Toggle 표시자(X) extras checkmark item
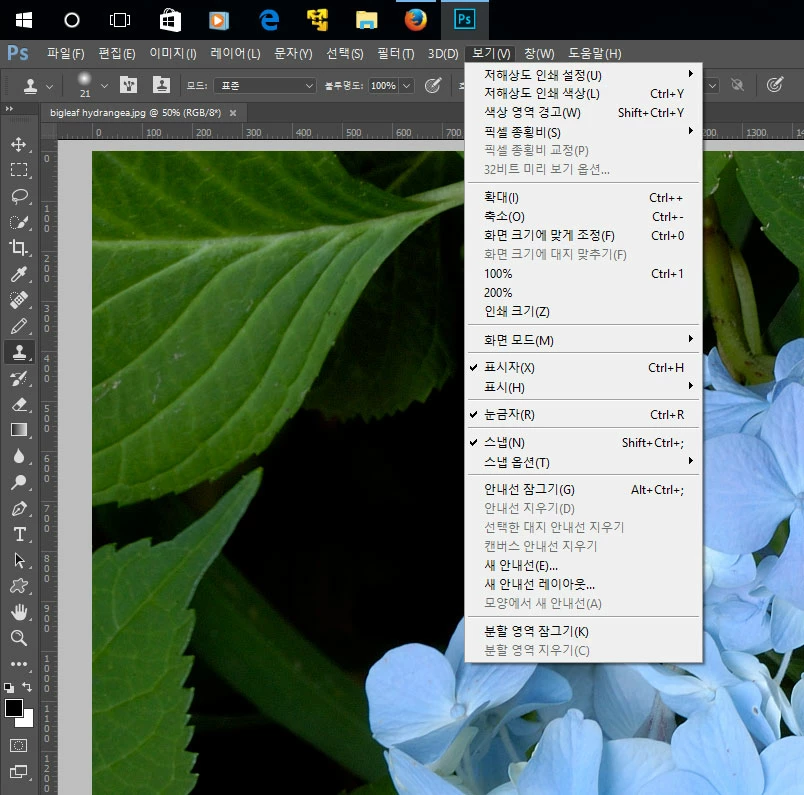Viewport: 804px width, 795px height. pos(584,368)
